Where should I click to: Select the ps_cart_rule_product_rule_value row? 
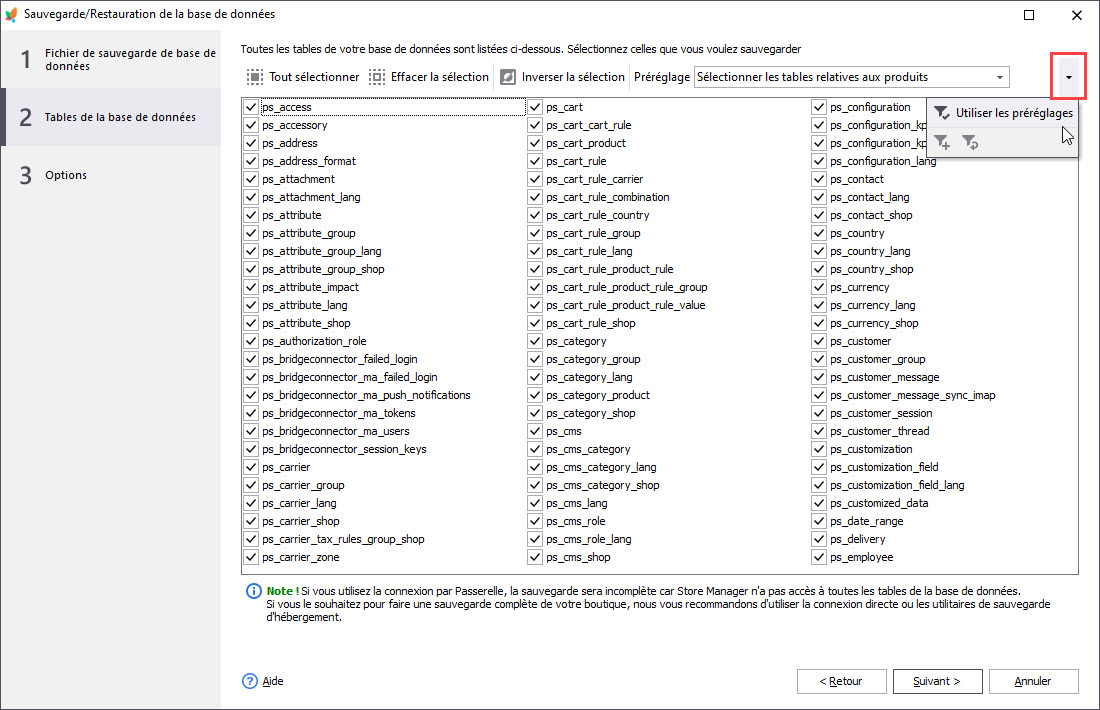[626, 305]
